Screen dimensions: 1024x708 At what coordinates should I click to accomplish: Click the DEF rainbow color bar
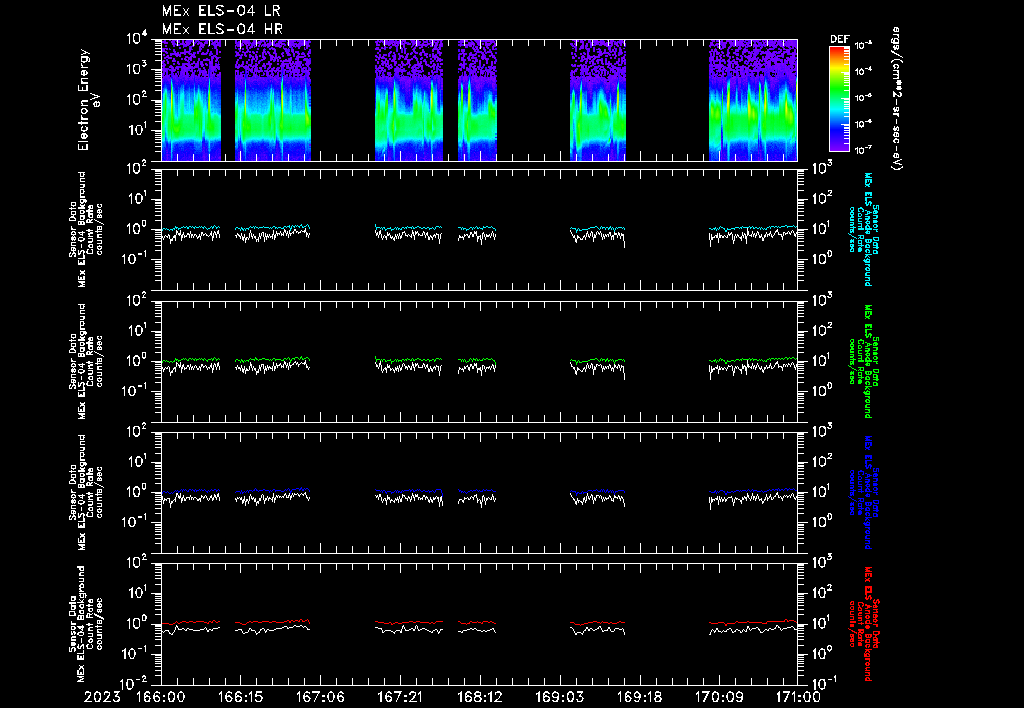(x=839, y=99)
